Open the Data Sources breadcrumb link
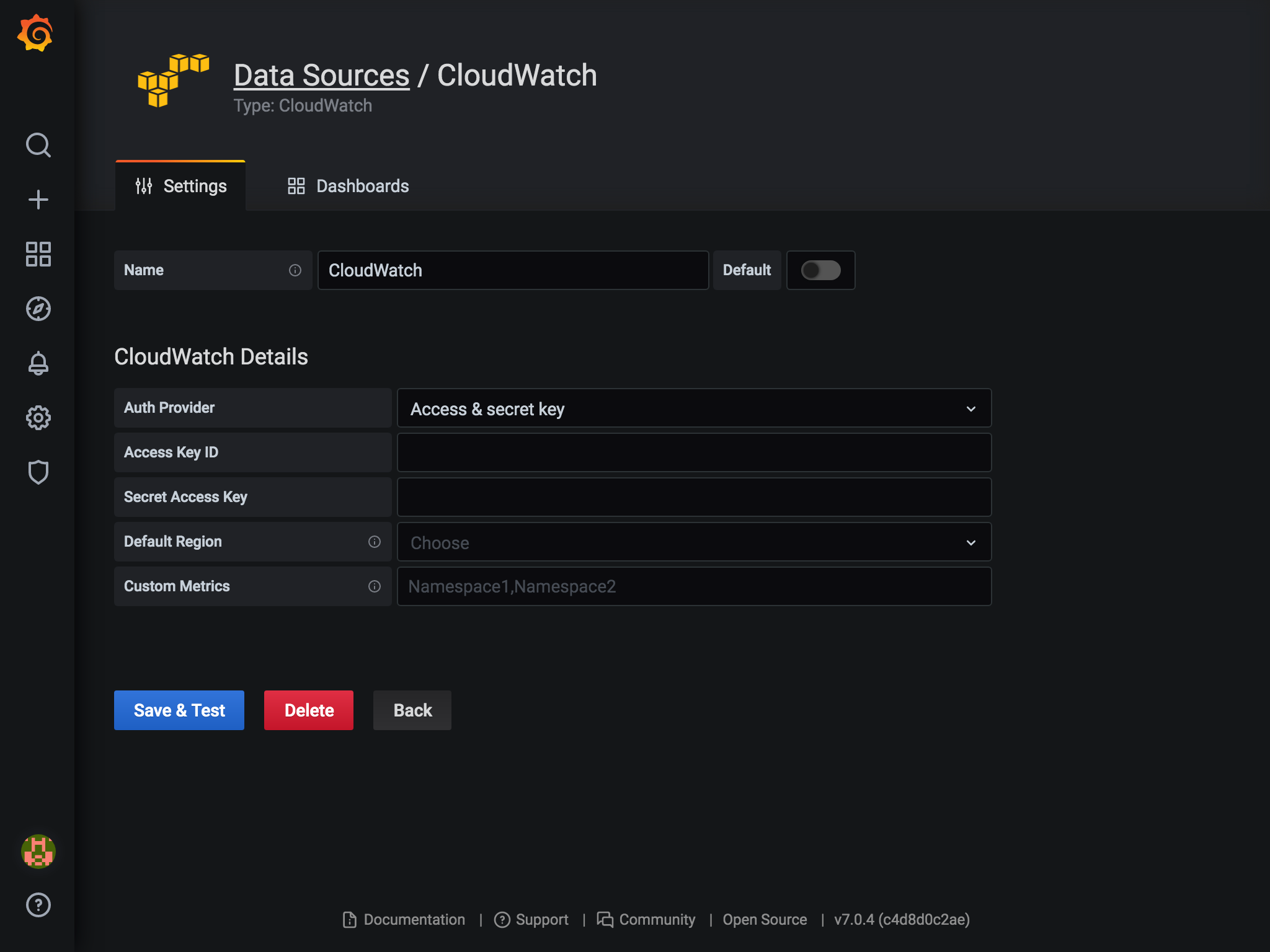The width and height of the screenshot is (1270, 952). pyautogui.click(x=321, y=76)
